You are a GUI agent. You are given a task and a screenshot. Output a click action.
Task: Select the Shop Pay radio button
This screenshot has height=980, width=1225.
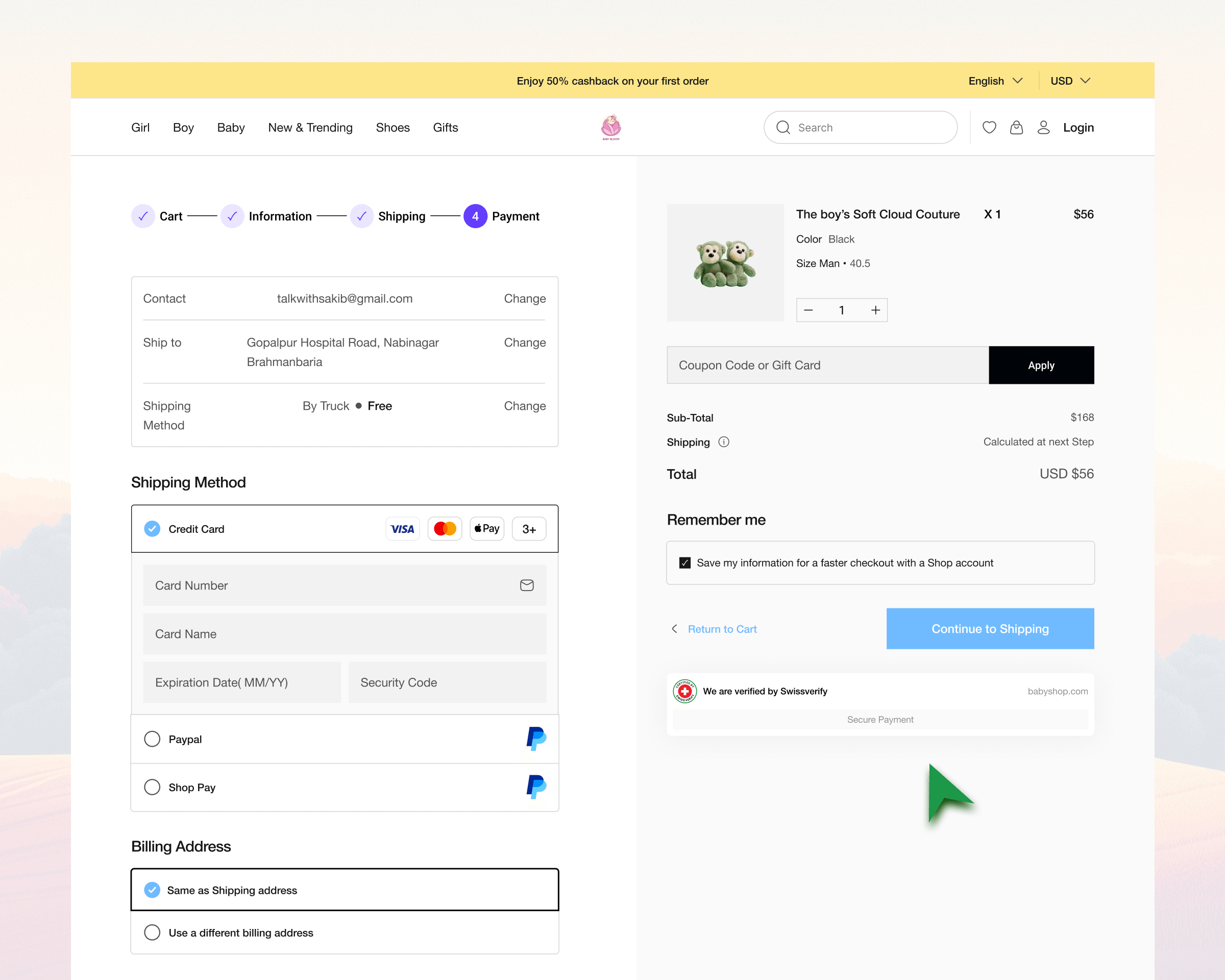pyautogui.click(x=152, y=788)
